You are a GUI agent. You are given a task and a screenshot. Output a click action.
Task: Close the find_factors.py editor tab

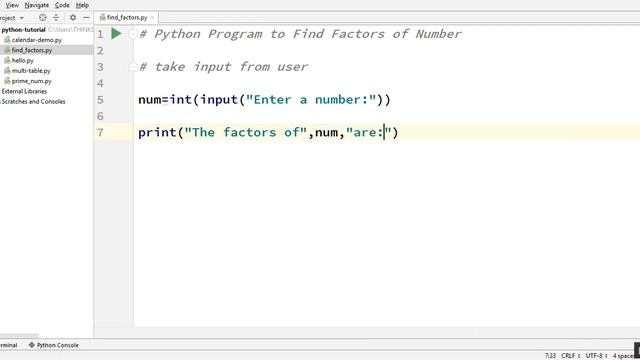pyautogui.click(x=152, y=17)
